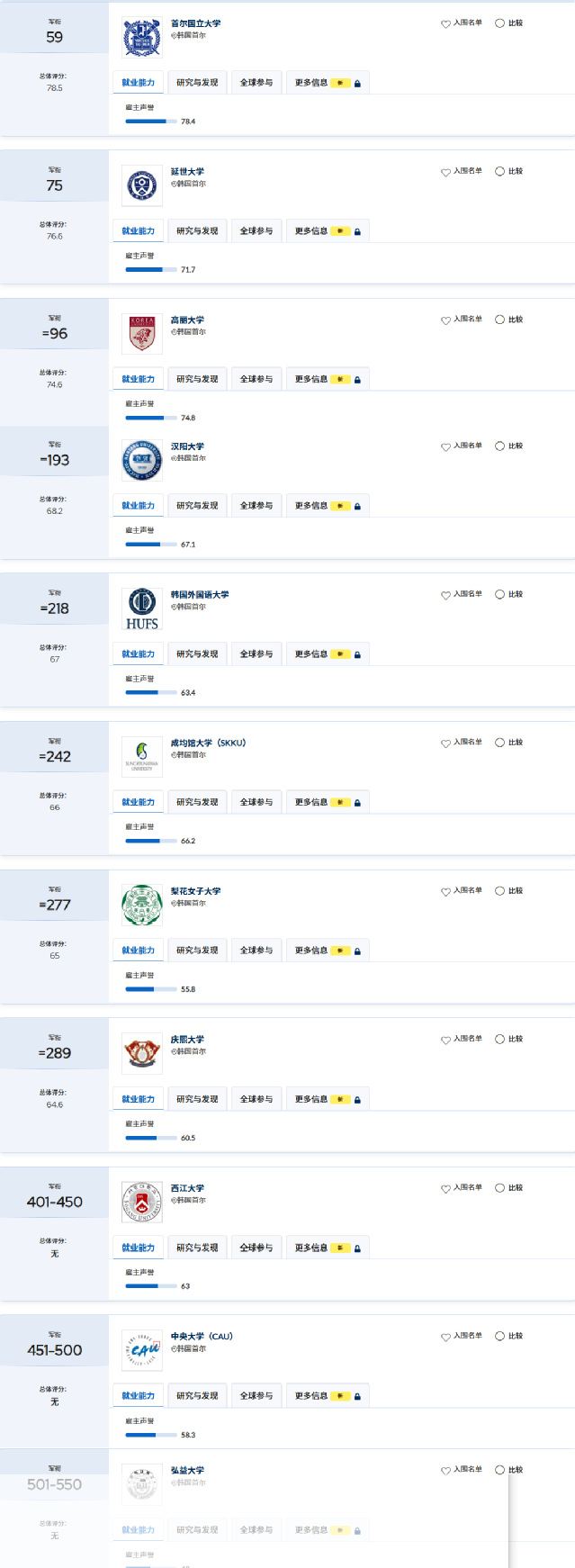The width and height of the screenshot is (575, 1568).
Task: Toggle the 比较 radio for 中央大学 (CAU)
Action: (x=499, y=1337)
